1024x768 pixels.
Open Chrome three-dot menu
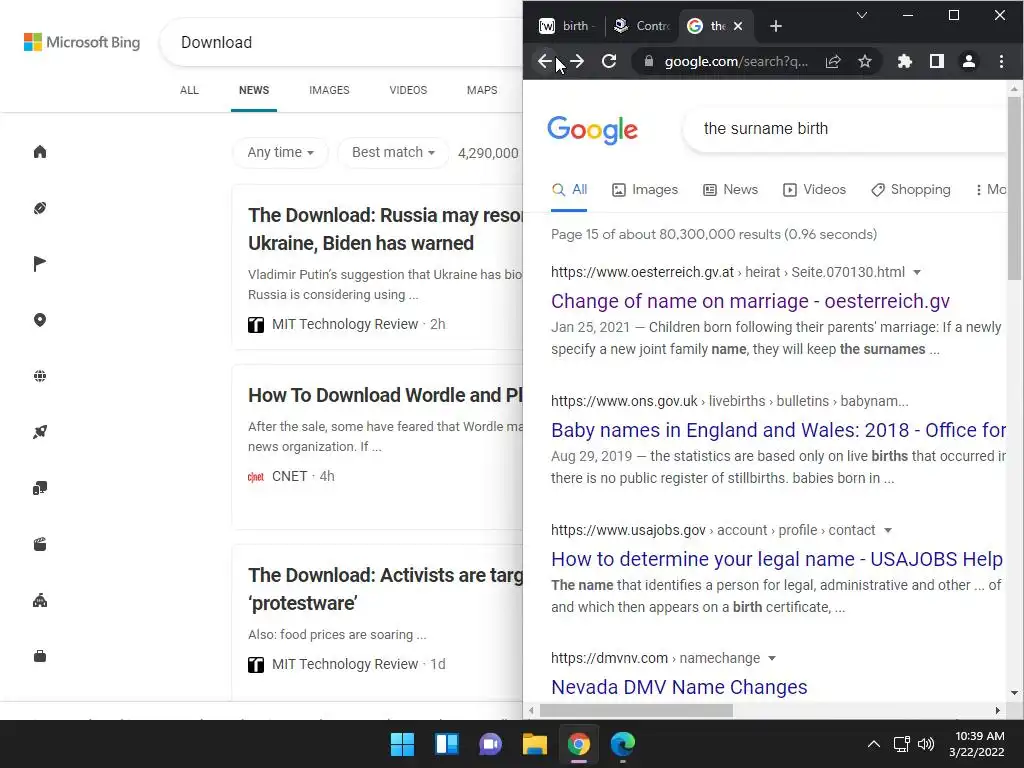[1001, 61]
